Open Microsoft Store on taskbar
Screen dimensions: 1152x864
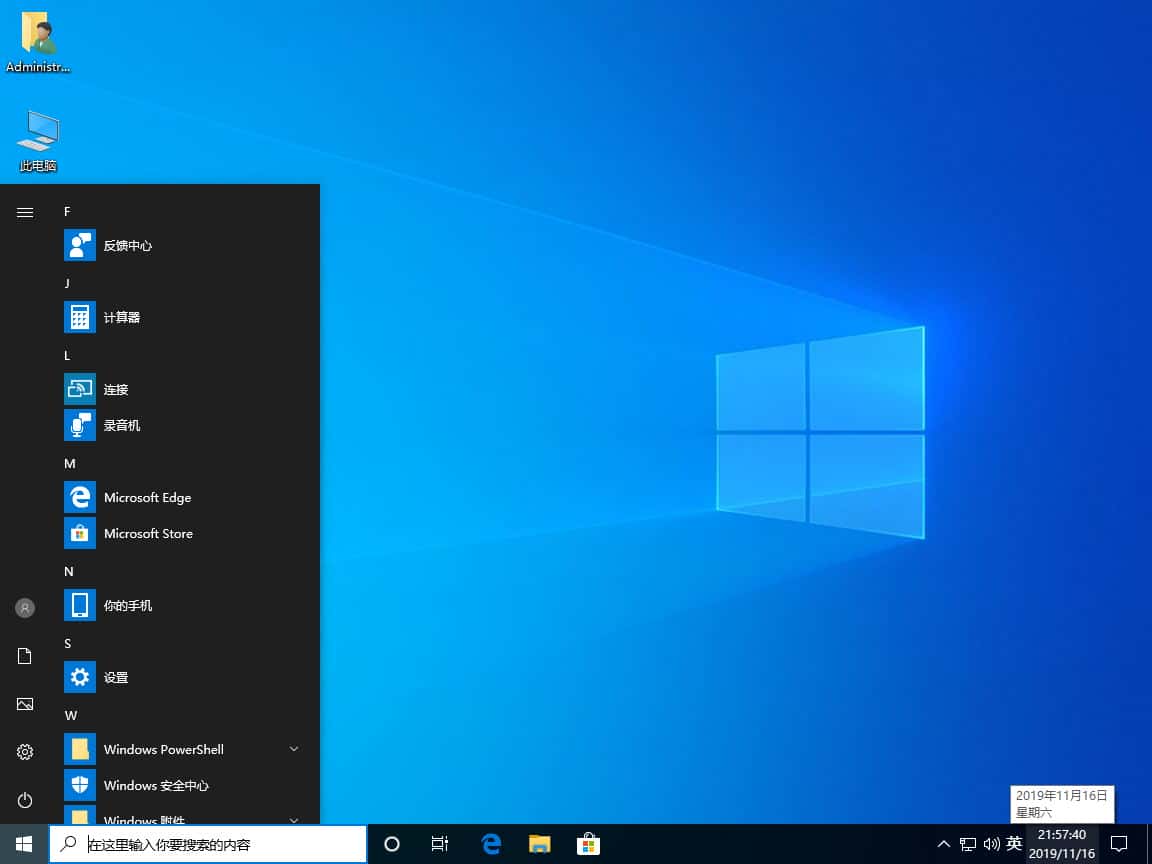pyautogui.click(x=588, y=844)
